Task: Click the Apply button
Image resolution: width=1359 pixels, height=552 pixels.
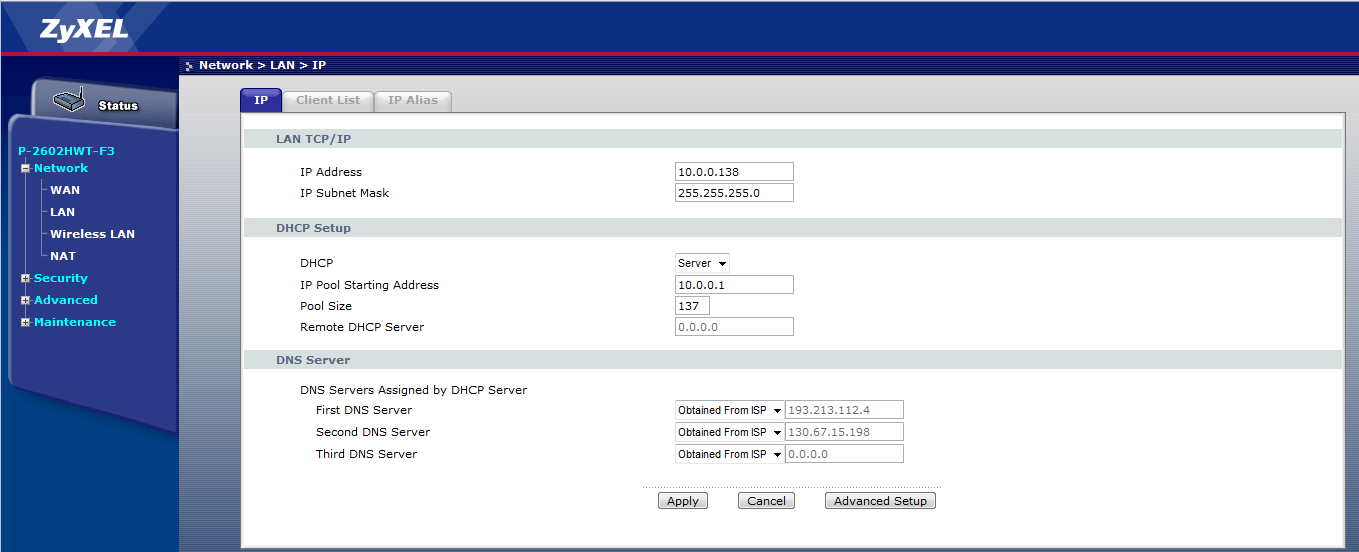Action: pos(683,501)
